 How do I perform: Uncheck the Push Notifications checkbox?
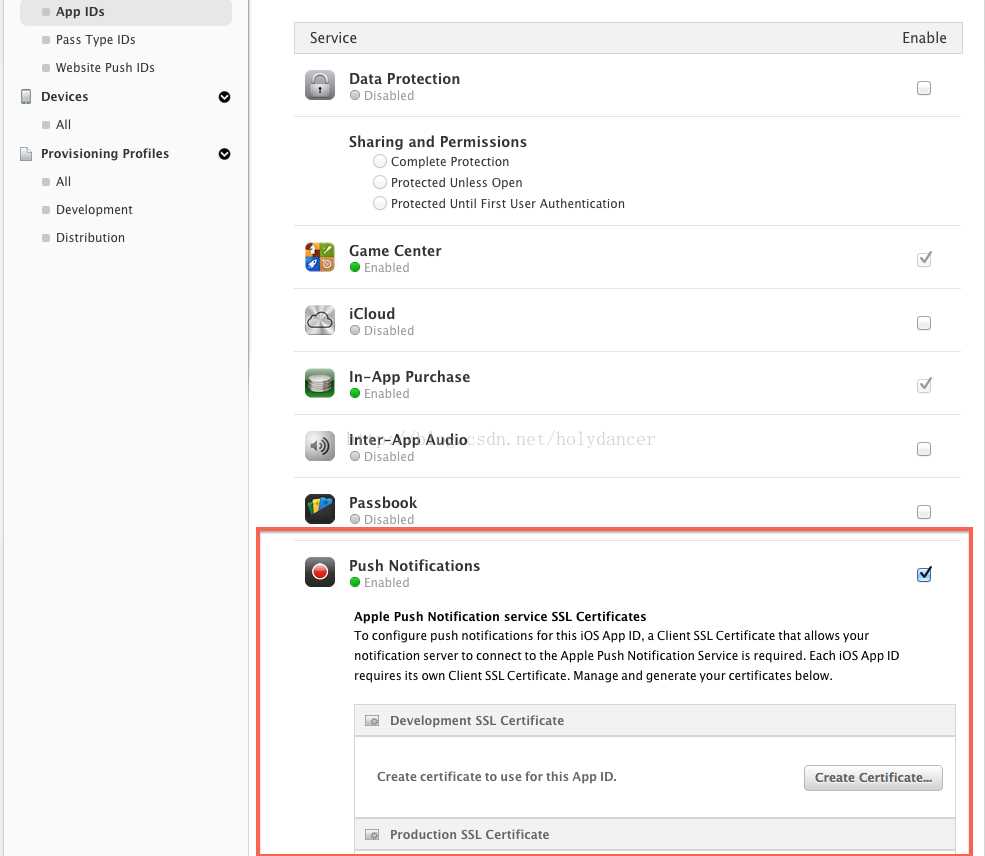click(923, 574)
